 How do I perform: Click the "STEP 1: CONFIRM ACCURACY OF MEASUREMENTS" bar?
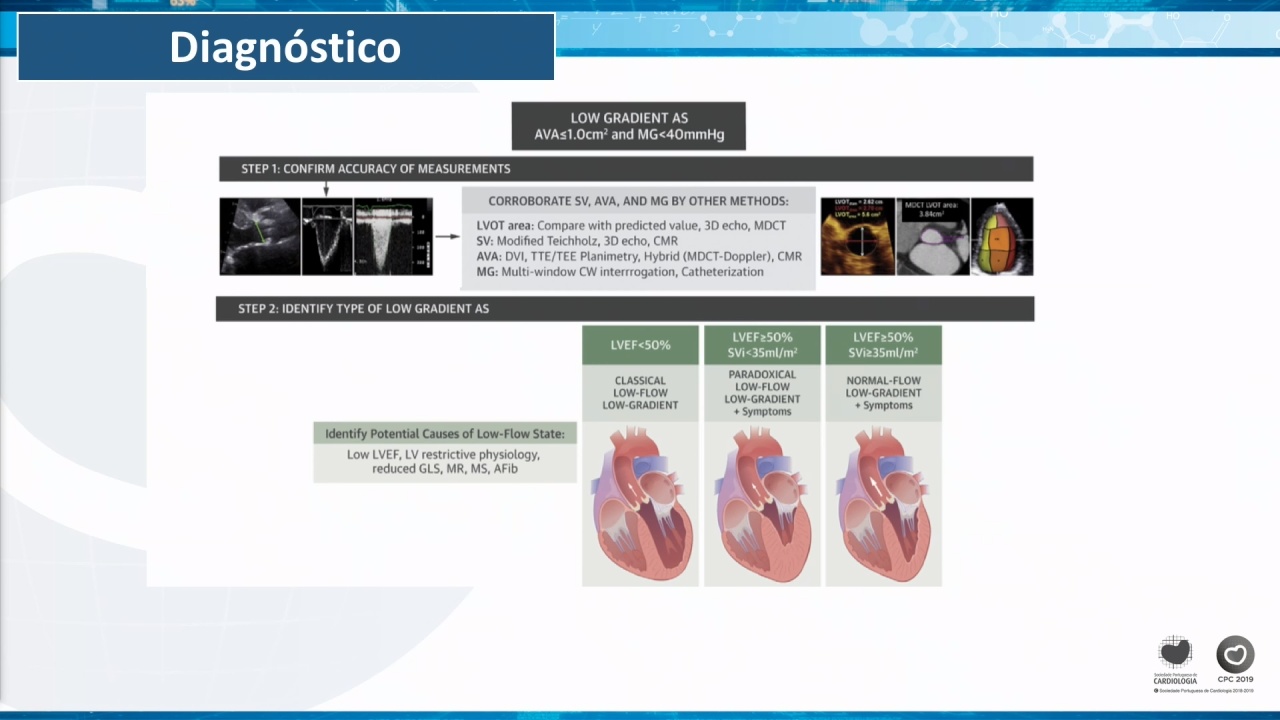tap(626, 169)
